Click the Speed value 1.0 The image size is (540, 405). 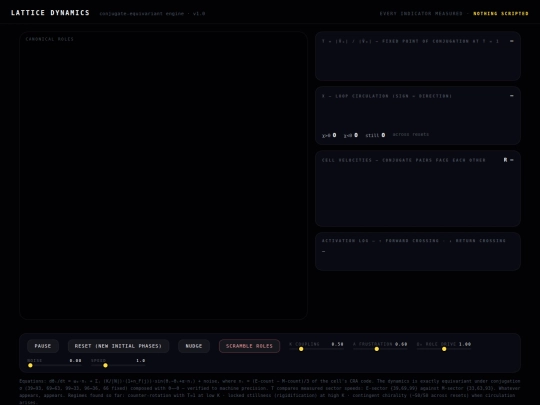[141, 361]
